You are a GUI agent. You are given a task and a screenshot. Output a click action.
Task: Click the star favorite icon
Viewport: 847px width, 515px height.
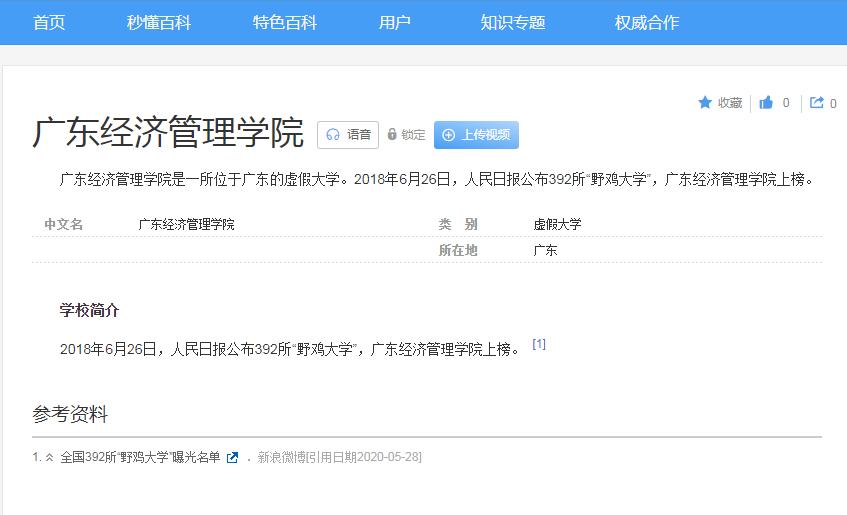click(705, 102)
